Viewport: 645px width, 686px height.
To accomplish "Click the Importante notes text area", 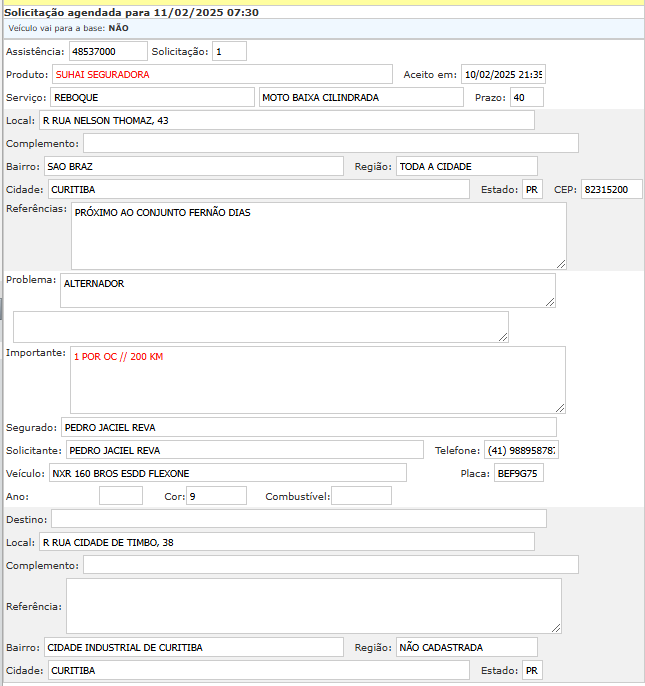I will coord(317,379).
